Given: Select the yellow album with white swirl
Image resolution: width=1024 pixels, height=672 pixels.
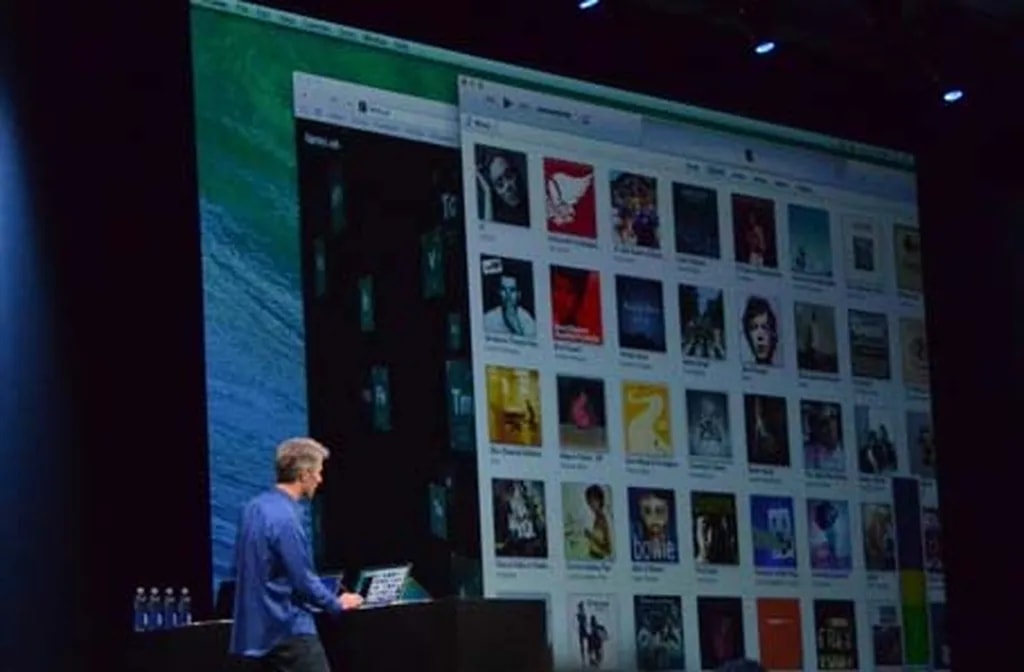Looking at the screenshot, I should pyautogui.click(x=647, y=419).
